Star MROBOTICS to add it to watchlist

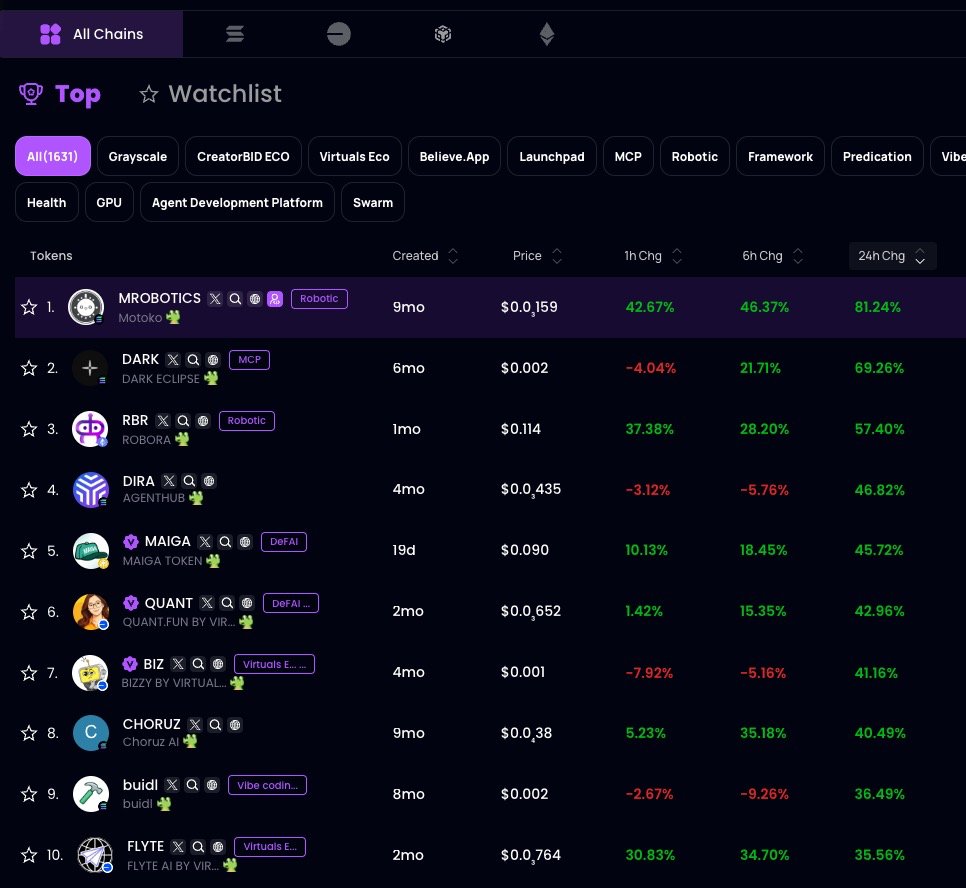[x=29, y=307]
